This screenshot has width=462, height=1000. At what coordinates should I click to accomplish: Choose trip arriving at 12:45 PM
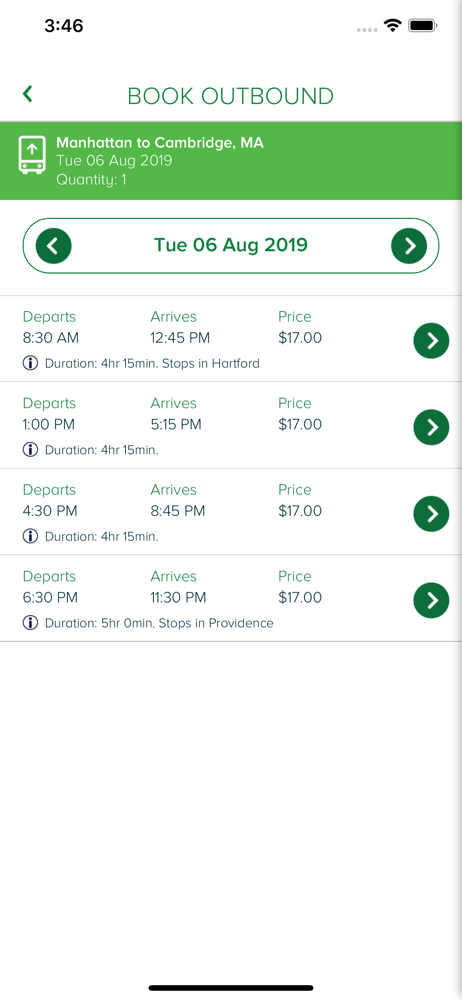[x=231, y=339]
